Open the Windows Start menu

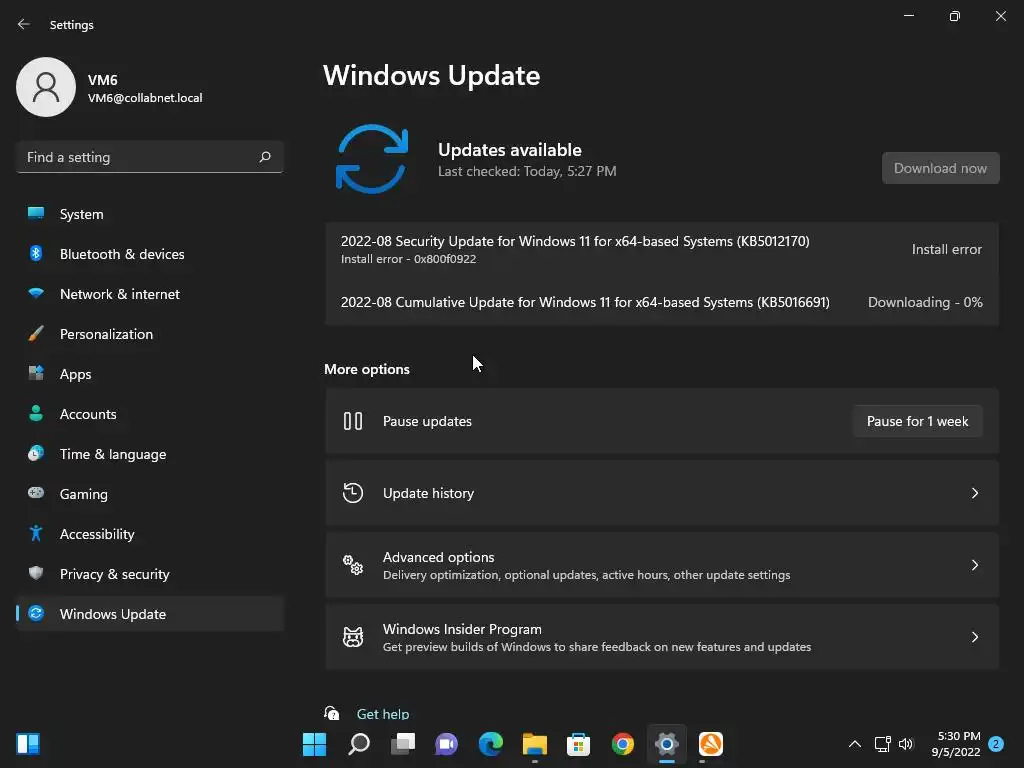pyautogui.click(x=314, y=744)
